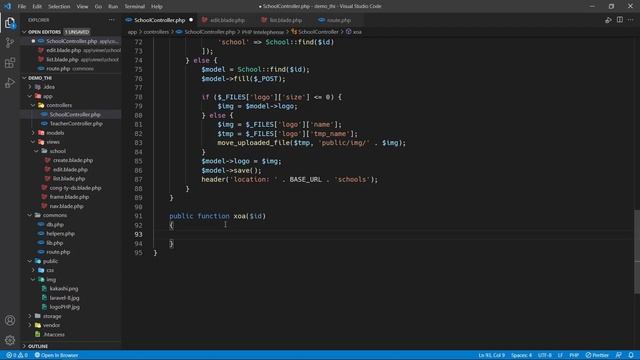Screen dimensions: 640x360
Task: Click the Spaces: 4 indentation indicator
Action: pyautogui.click(x=521, y=355)
